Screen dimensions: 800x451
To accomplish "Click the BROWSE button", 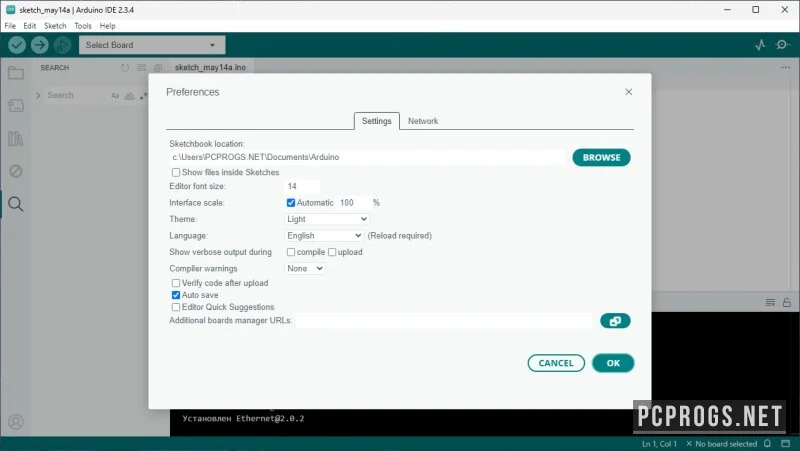I will [601, 158].
